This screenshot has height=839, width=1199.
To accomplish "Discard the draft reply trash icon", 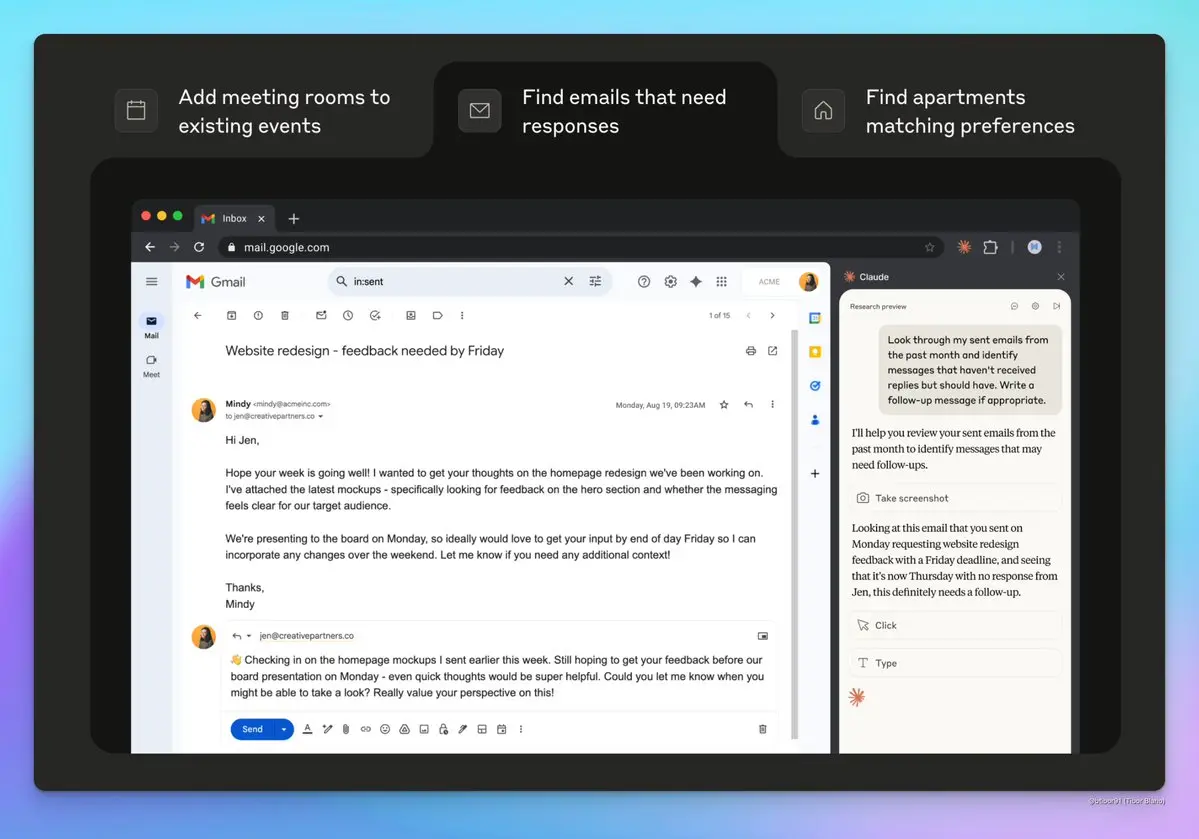I will [762, 729].
